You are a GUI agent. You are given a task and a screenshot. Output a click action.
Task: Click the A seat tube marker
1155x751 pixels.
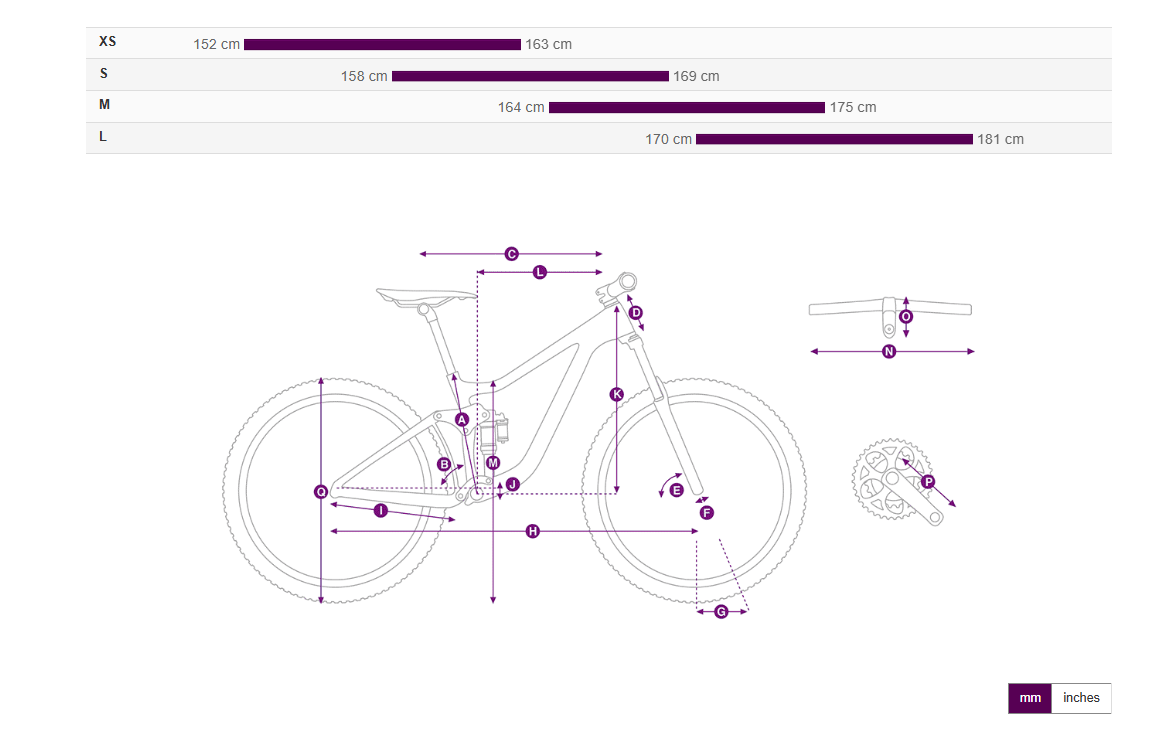(x=462, y=420)
